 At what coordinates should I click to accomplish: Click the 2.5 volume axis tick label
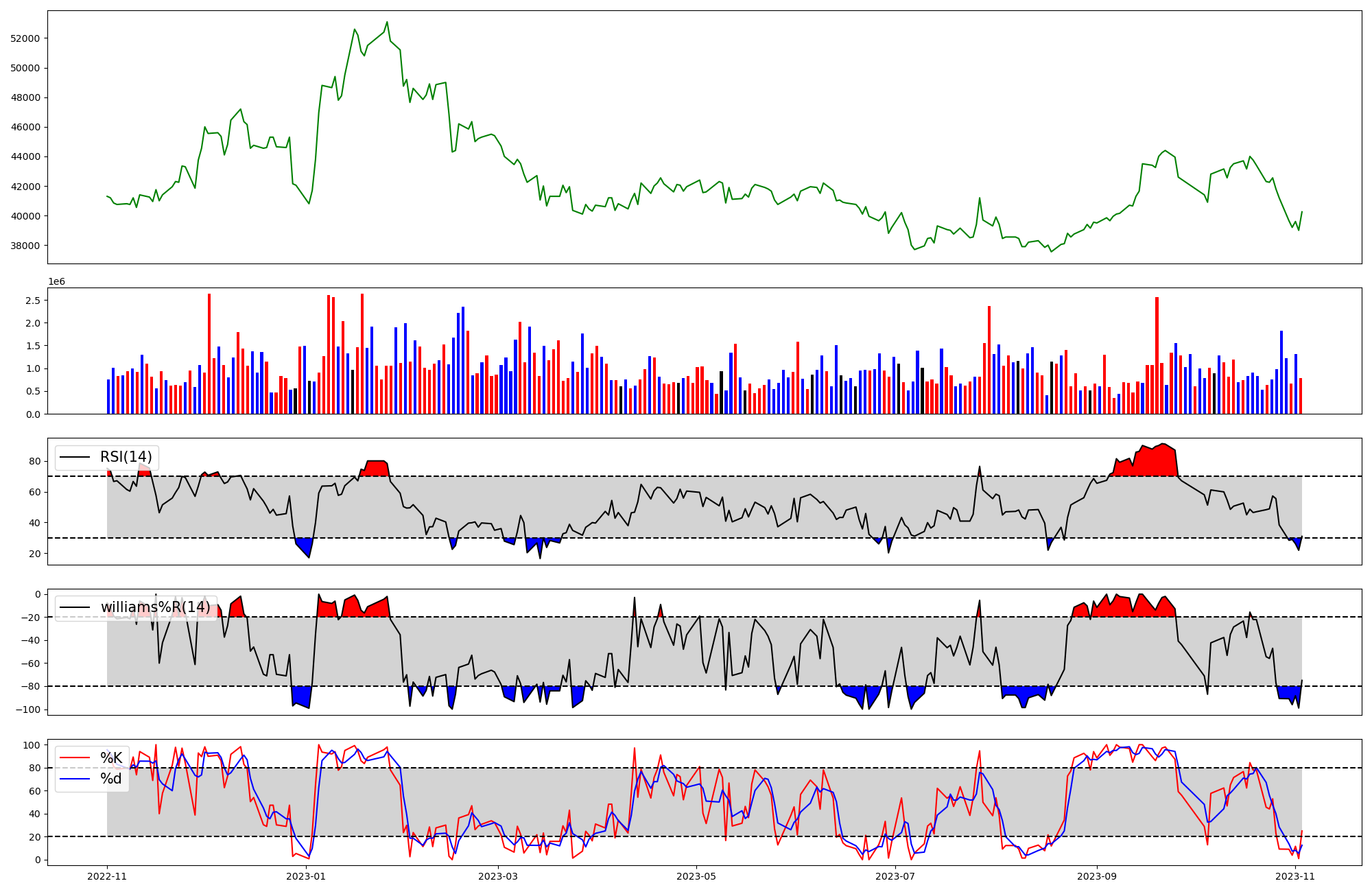pos(33,301)
